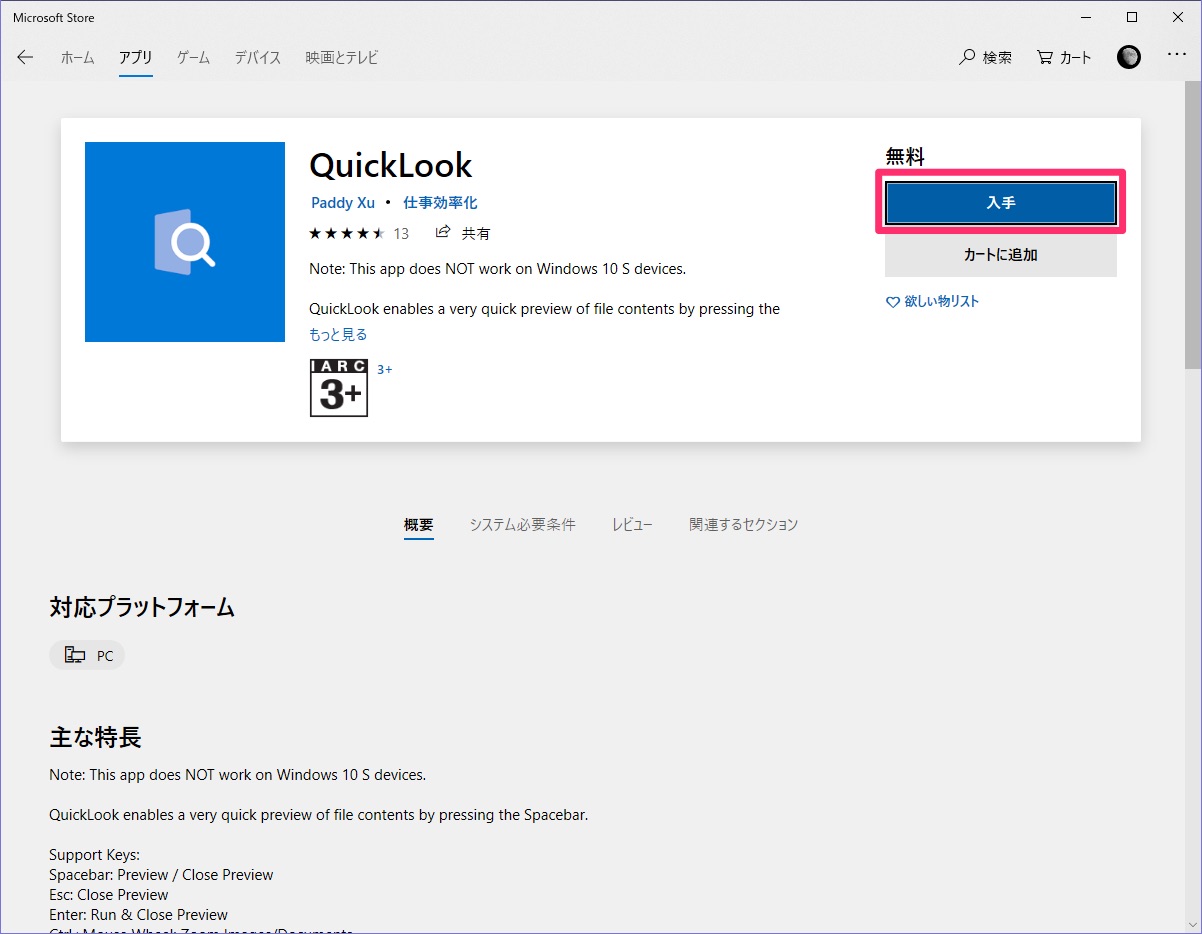Click the heart icon next to 欲しい物リスト

892,301
